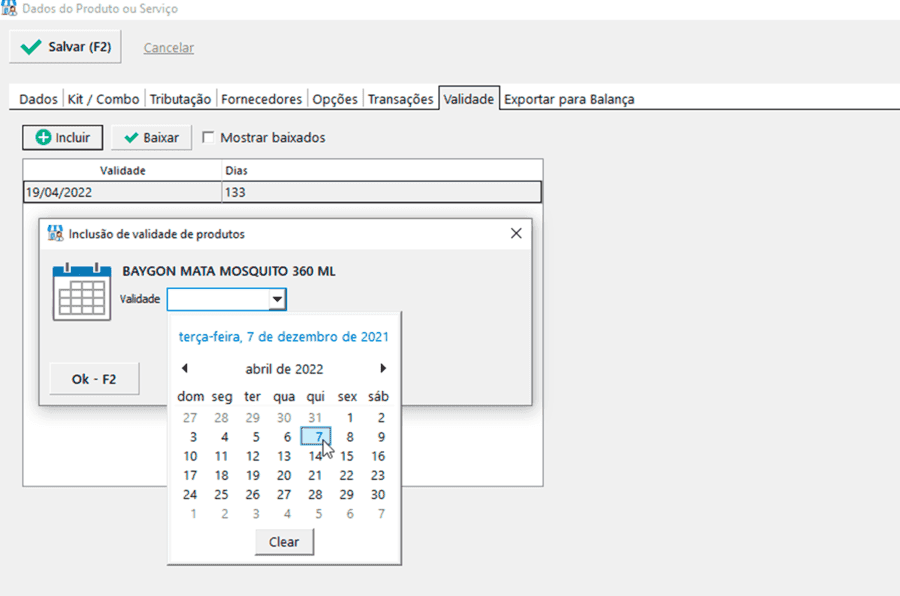The height and width of the screenshot is (596, 900).
Task: Close the Inclusão de validade dialog
Action: tap(516, 233)
